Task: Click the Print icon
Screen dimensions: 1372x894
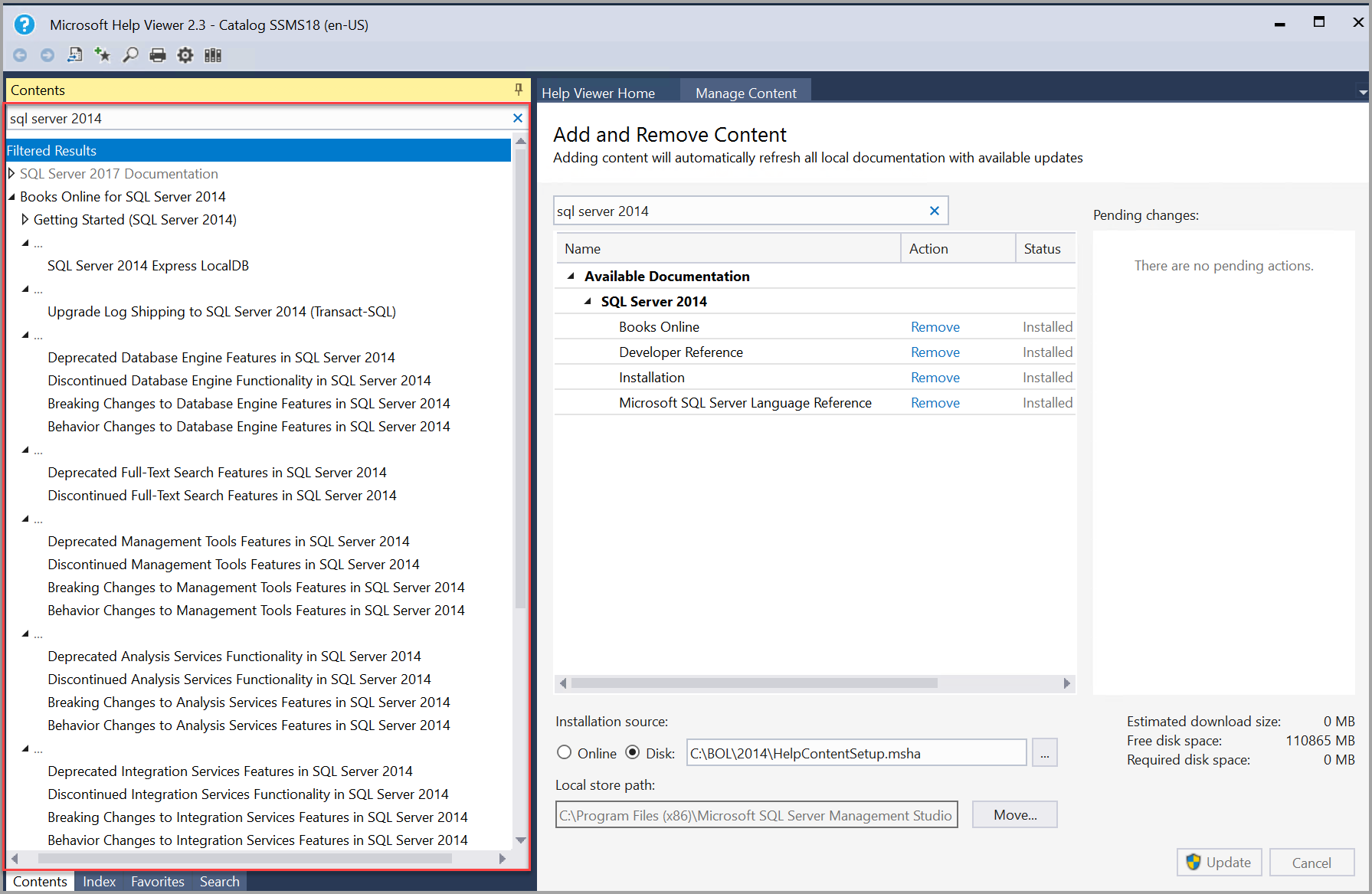Action: pyautogui.click(x=158, y=54)
